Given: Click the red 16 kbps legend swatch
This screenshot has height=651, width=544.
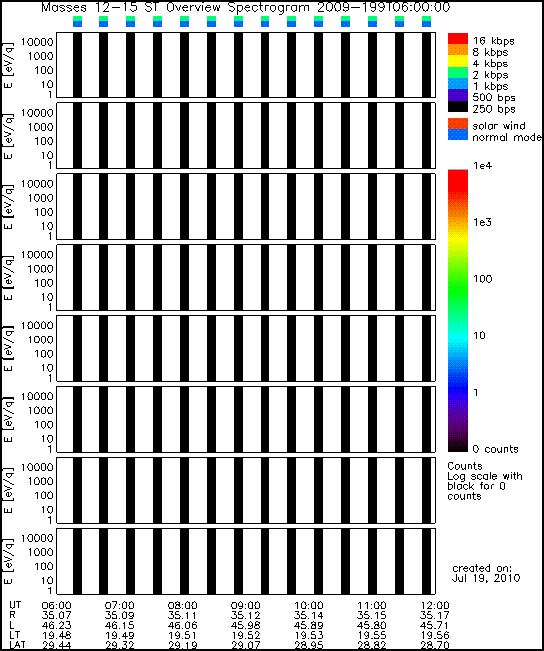Looking at the screenshot, I should click(458, 39).
